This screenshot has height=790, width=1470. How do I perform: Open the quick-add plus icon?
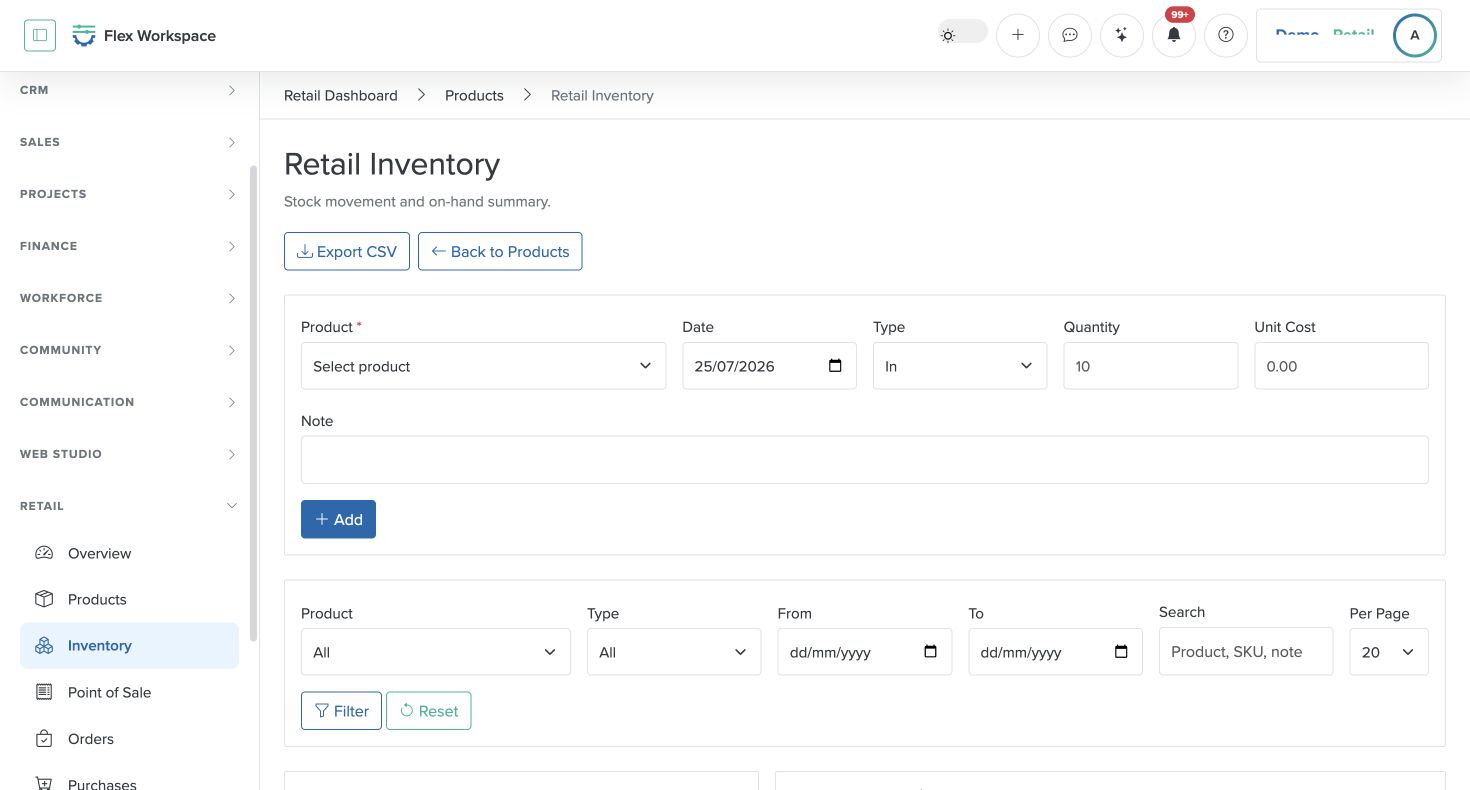coord(1018,35)
